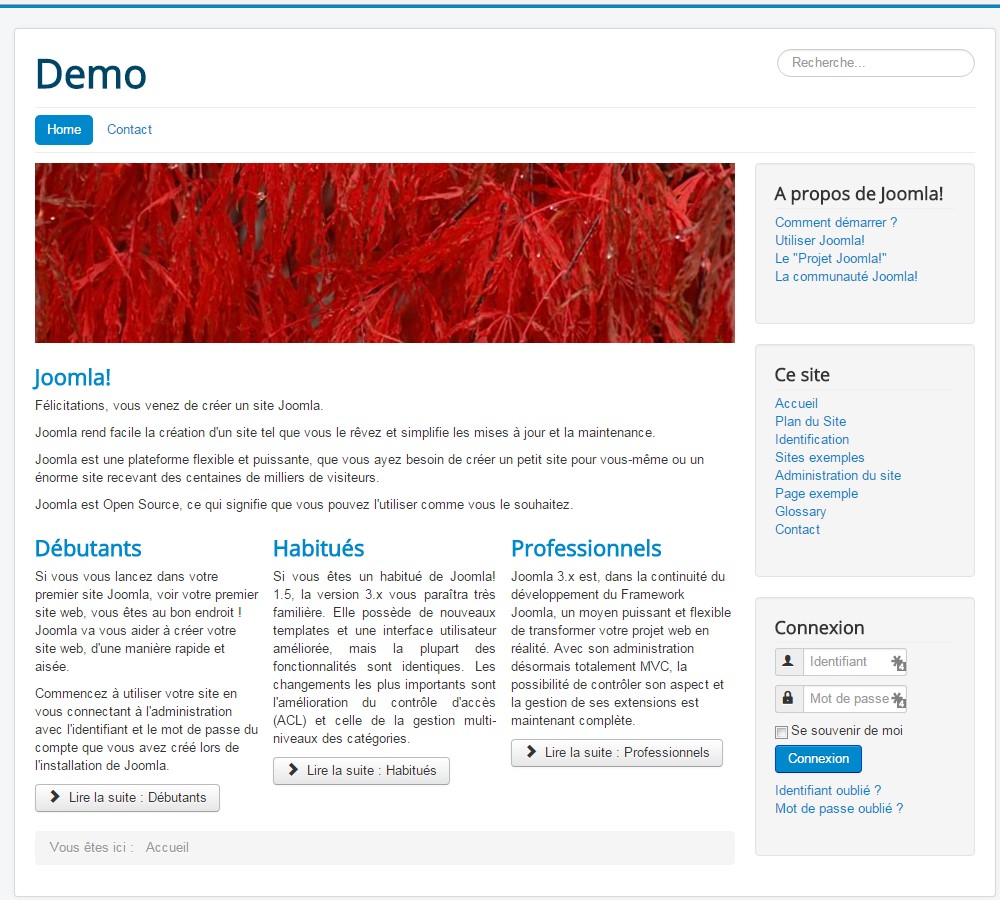
Task: Open Lire la suite : Débutants
Action: pyautogui.click(x=128, y=797)
